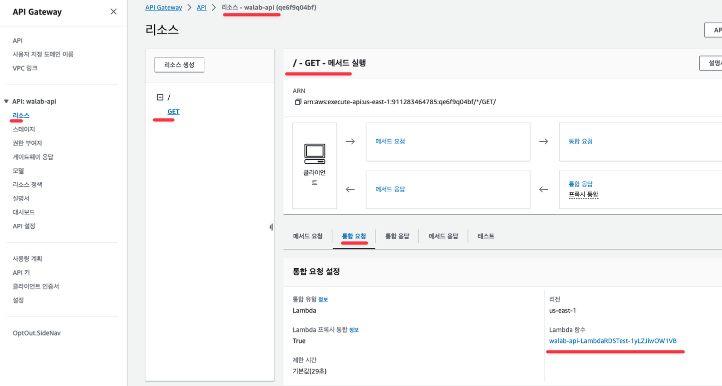
Task: Open 클라이언트 인증서 in the sidebar
Action: [x=36, y=286]
